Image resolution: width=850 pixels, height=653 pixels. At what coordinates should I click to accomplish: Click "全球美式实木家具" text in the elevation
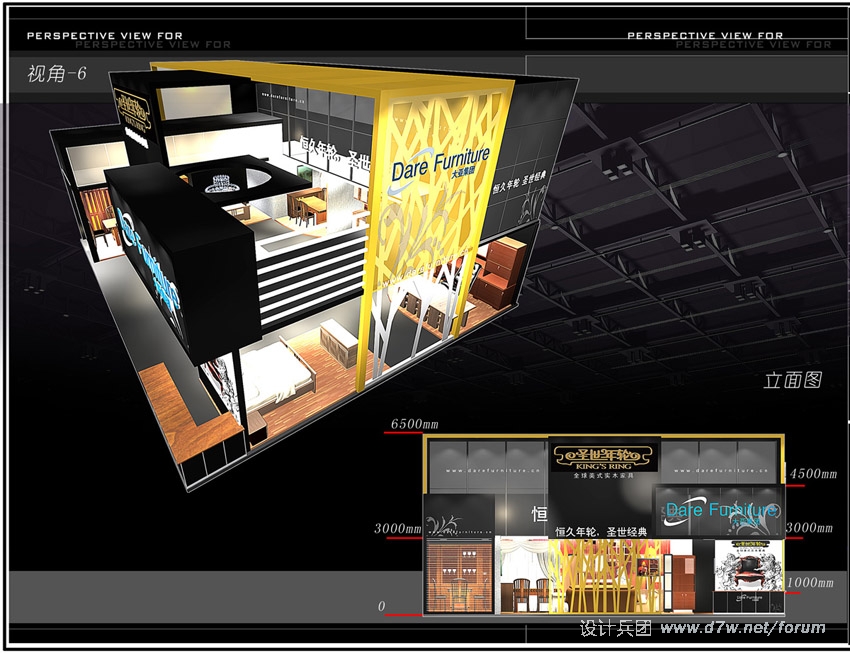click(603, 476)
